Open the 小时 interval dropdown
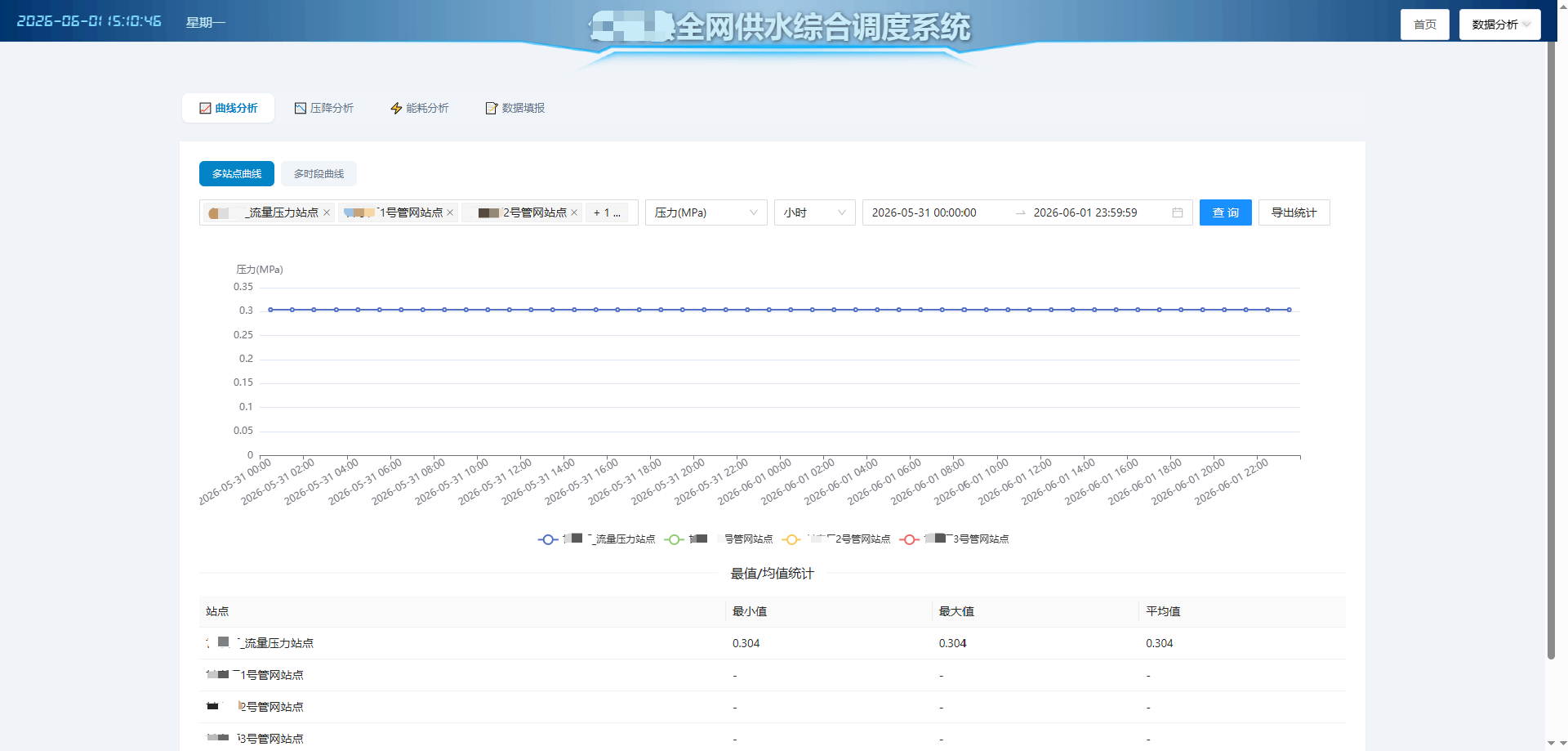1568x751 pixels. point(814,212)
